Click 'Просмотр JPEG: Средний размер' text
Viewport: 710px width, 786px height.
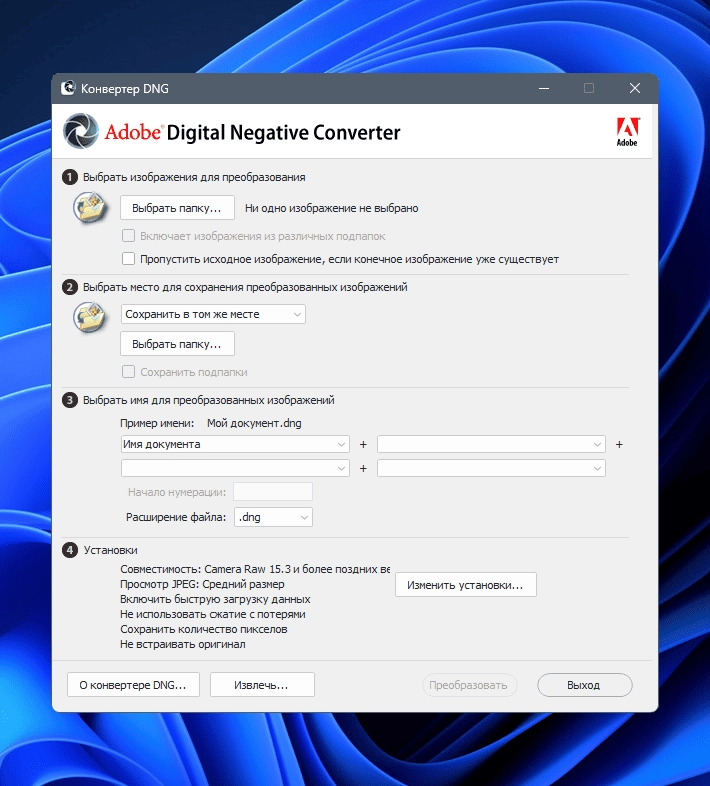click(202, 584)
